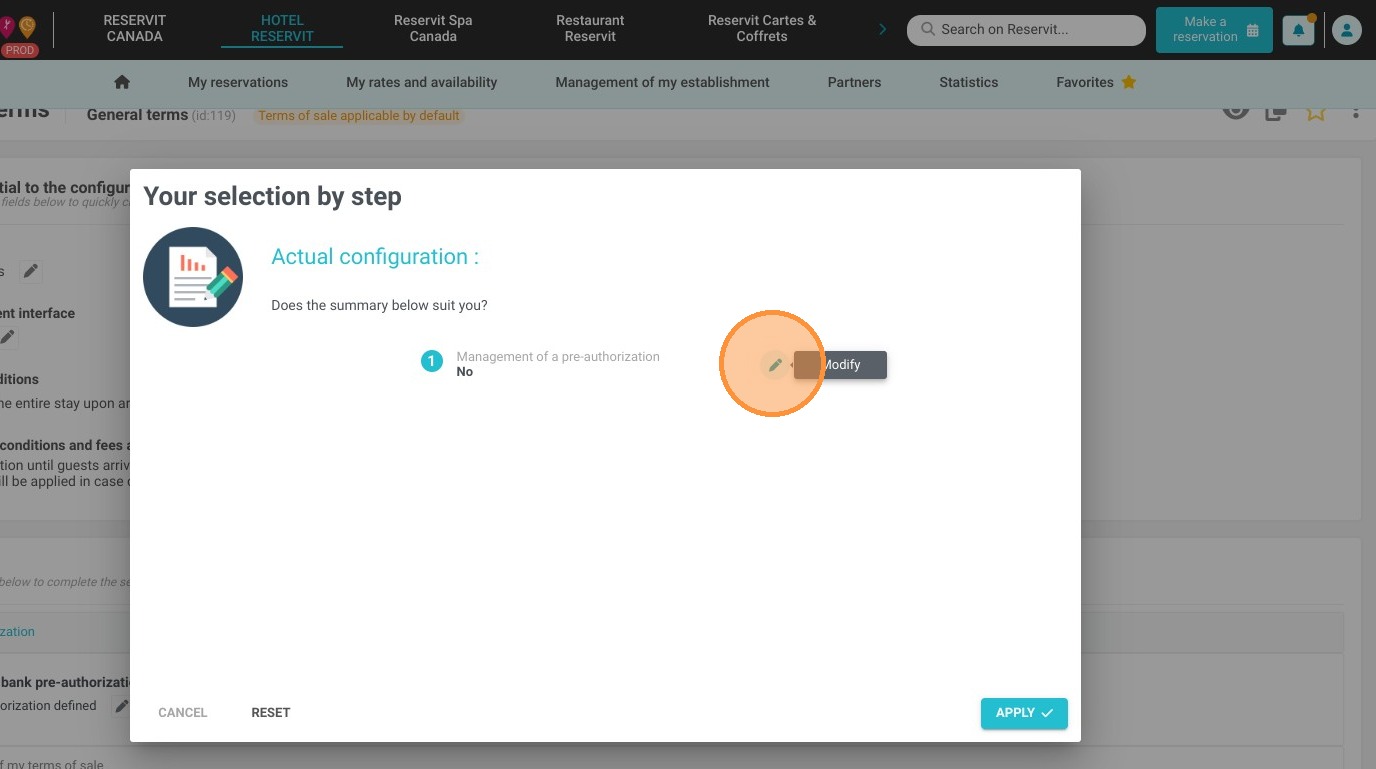Click the 'No' value under pre-authorization

pyautogui.click(x=464, y=371)
